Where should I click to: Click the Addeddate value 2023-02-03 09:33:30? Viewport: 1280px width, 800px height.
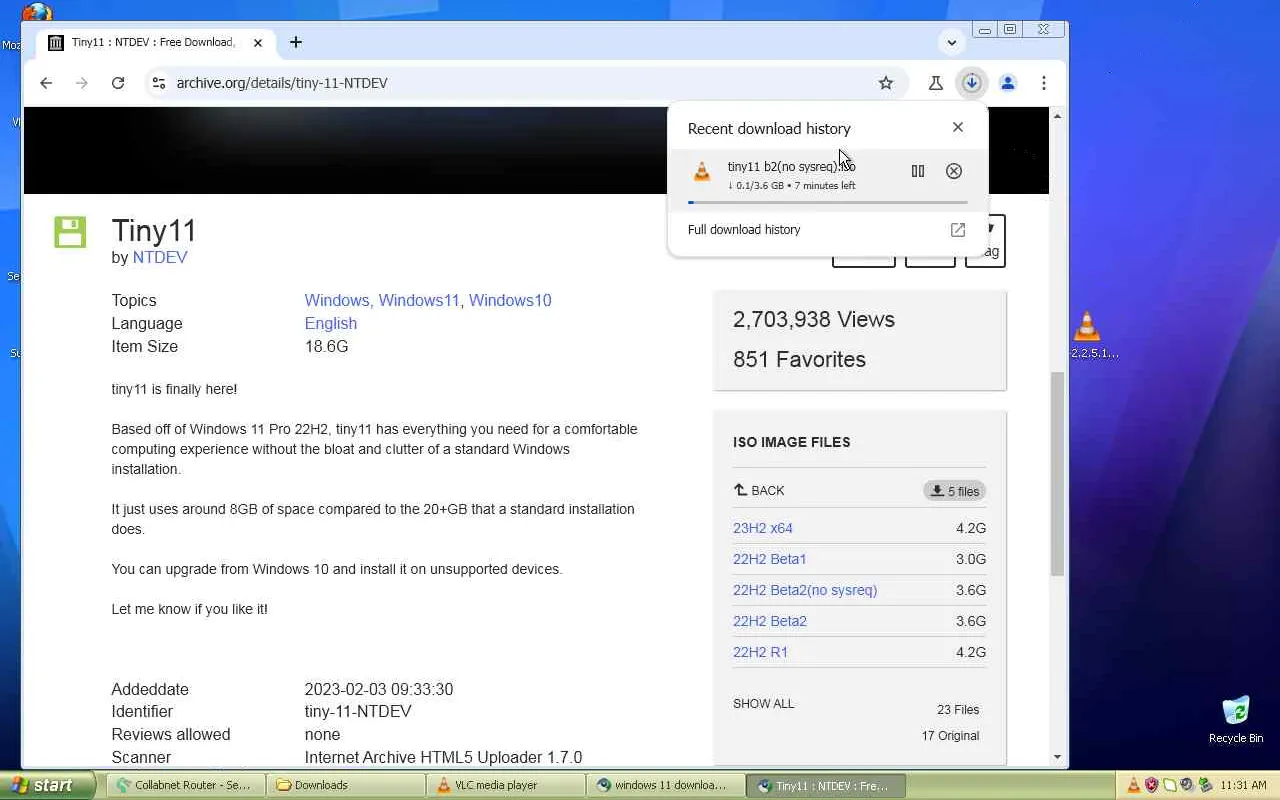pos(379,690)
